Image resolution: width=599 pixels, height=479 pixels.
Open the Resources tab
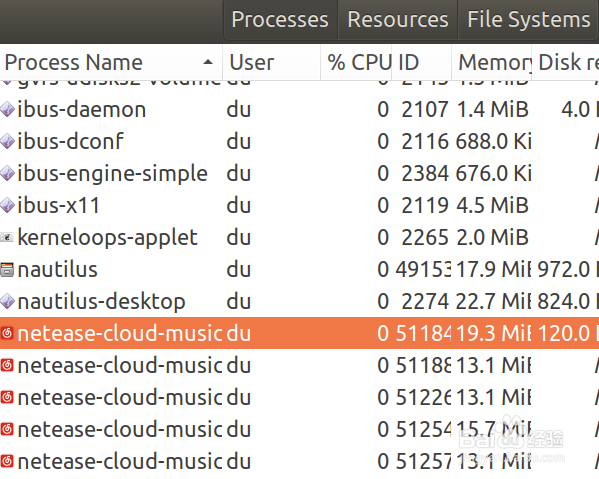(398, 19)
